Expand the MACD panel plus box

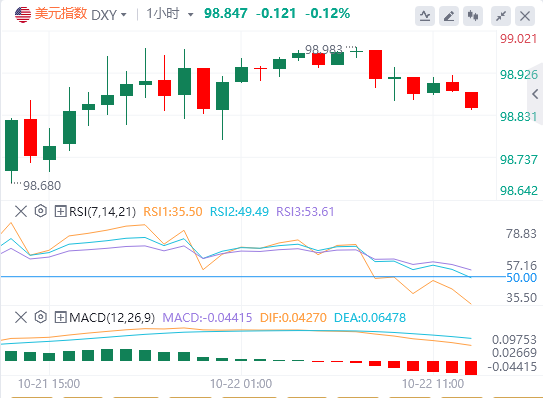click(61, 317)
